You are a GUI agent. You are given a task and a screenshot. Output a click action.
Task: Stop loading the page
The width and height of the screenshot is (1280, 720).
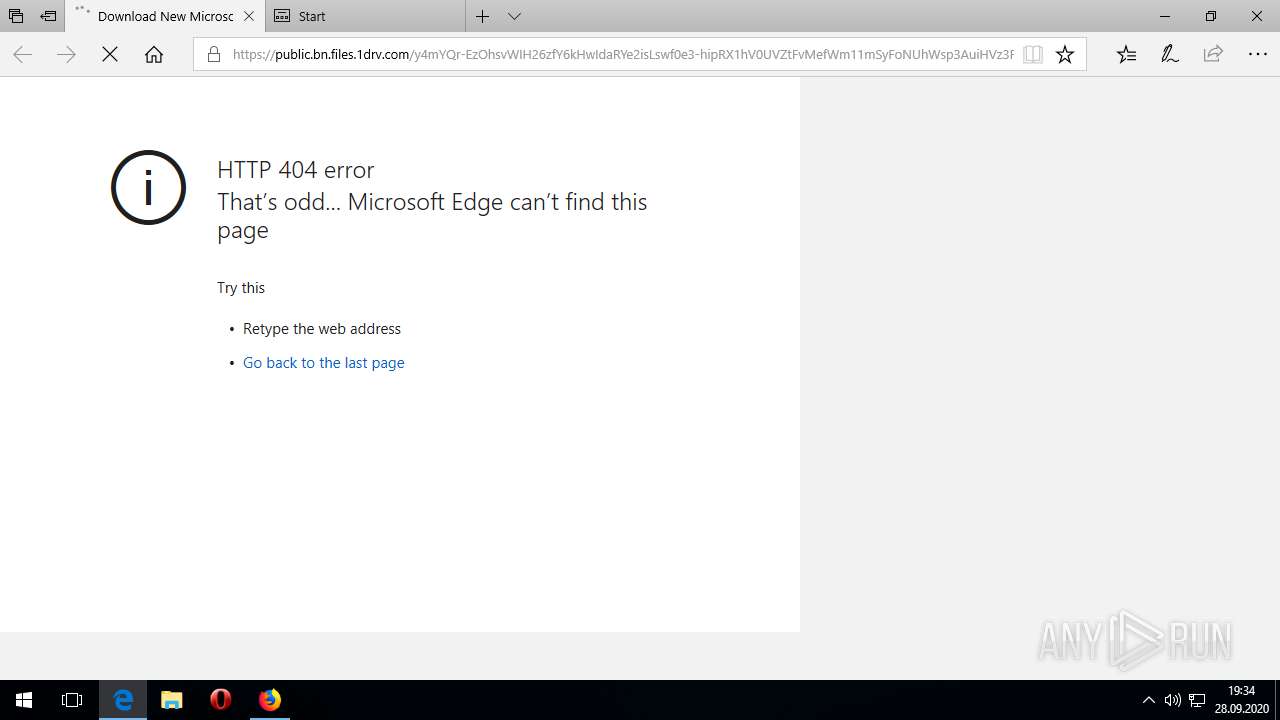[110, 55]
